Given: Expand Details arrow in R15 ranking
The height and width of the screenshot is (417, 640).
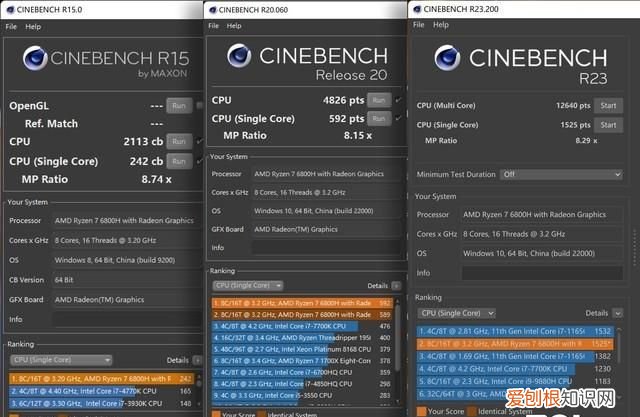Looking at the screenshot, I should (197, 360).
